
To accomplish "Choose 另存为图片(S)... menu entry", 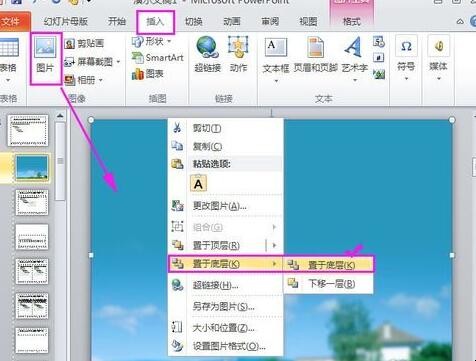I will coord(225,306).
